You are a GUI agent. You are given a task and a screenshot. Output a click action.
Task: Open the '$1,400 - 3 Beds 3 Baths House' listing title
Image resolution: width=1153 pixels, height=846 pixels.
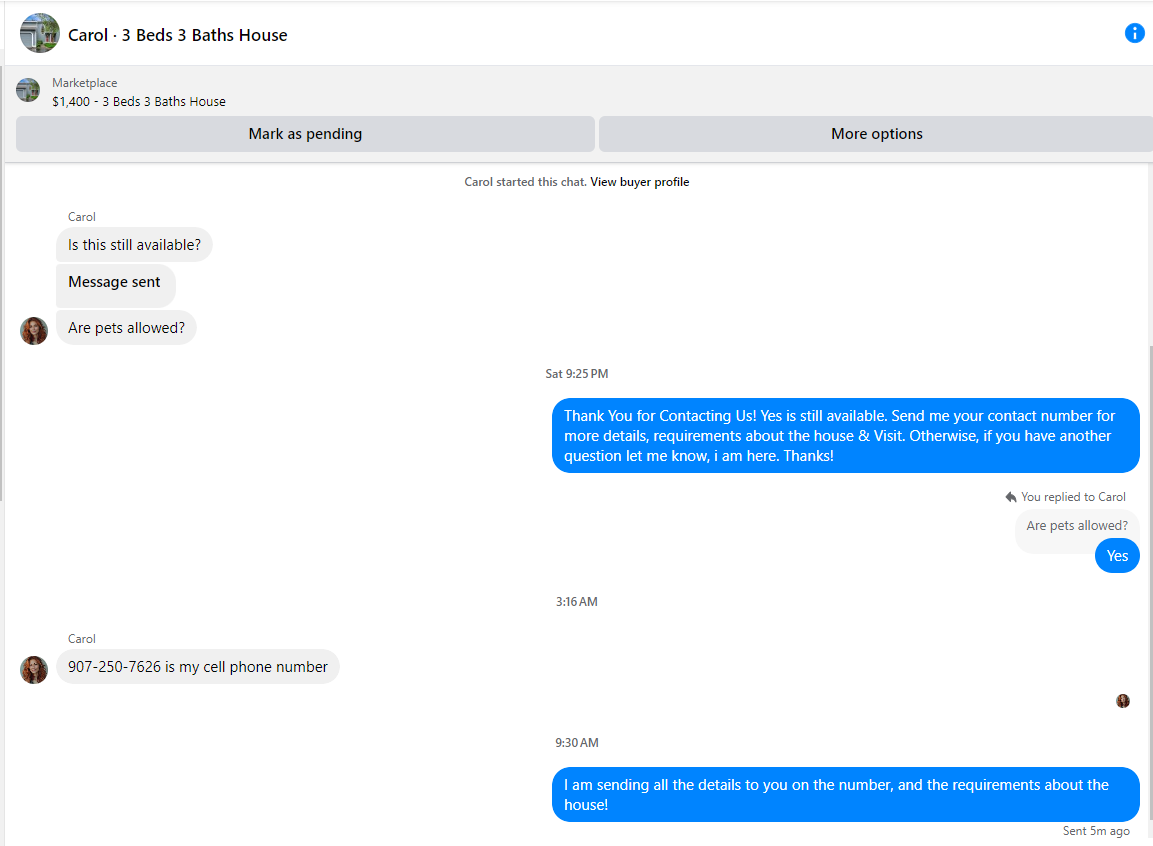[139, 101]
